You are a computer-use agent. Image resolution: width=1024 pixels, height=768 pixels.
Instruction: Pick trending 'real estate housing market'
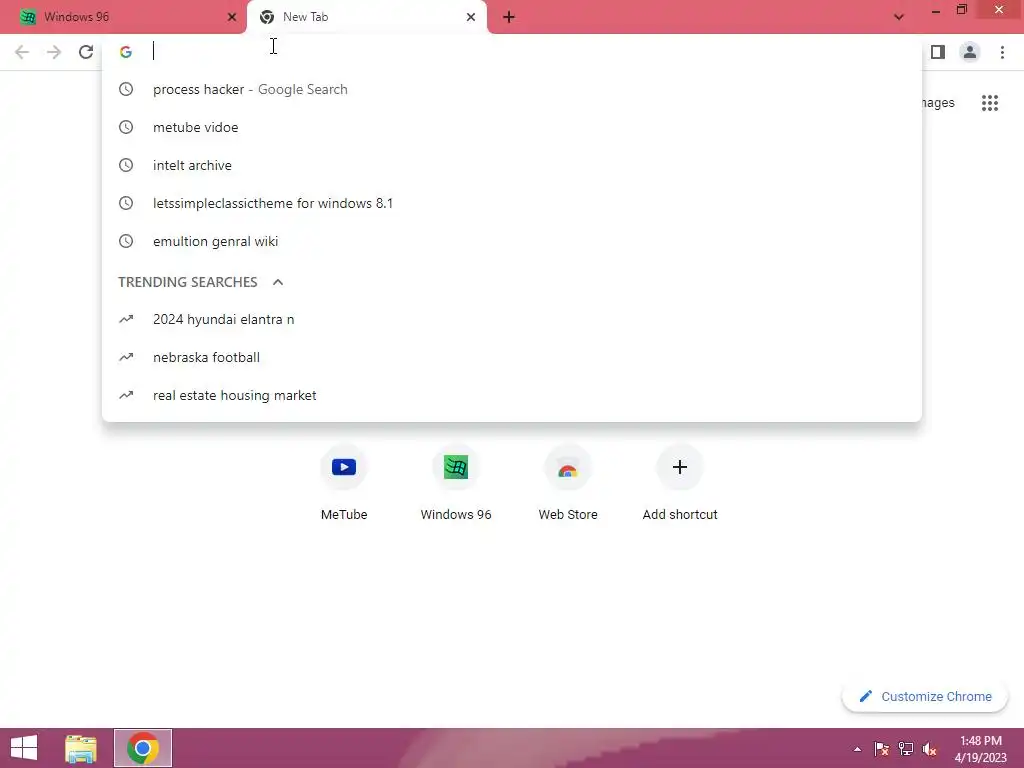point(511,395)
